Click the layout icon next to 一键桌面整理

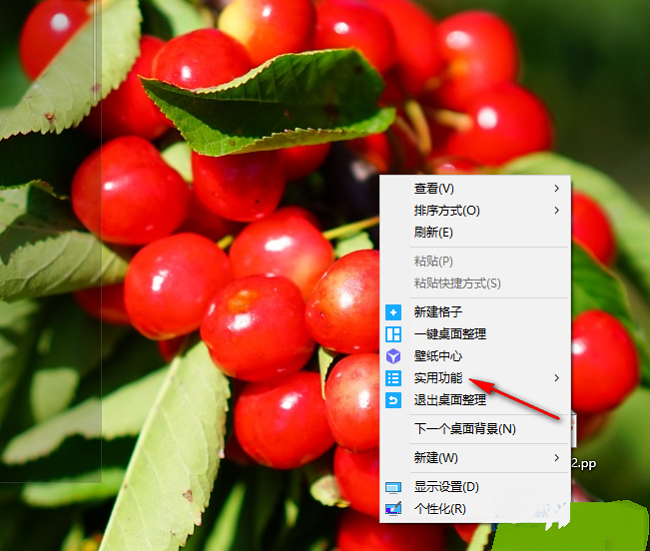pyautogui.click(x=393, y=334)
